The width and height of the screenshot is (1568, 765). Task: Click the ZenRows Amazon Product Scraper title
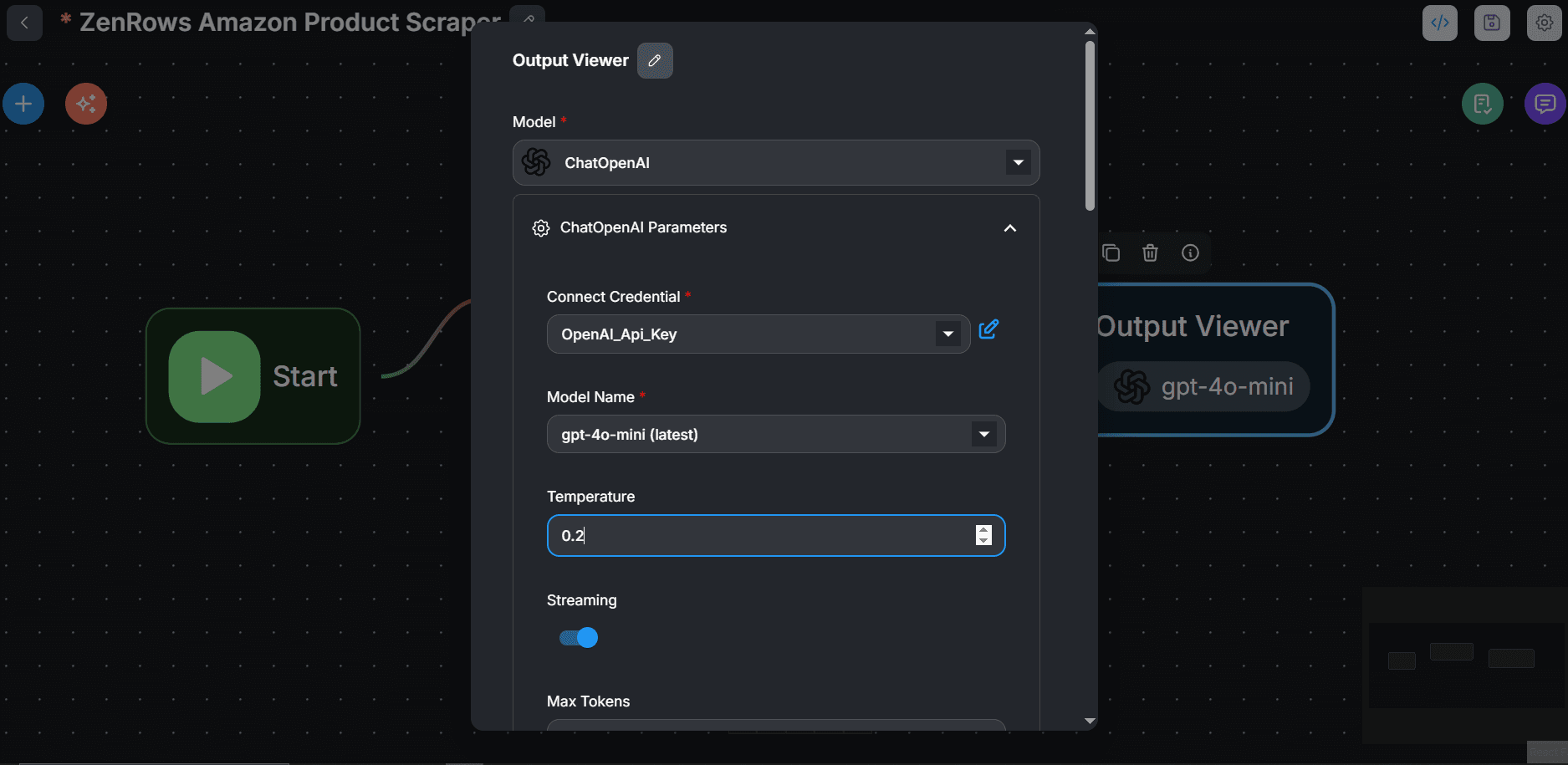pos(290,23)
